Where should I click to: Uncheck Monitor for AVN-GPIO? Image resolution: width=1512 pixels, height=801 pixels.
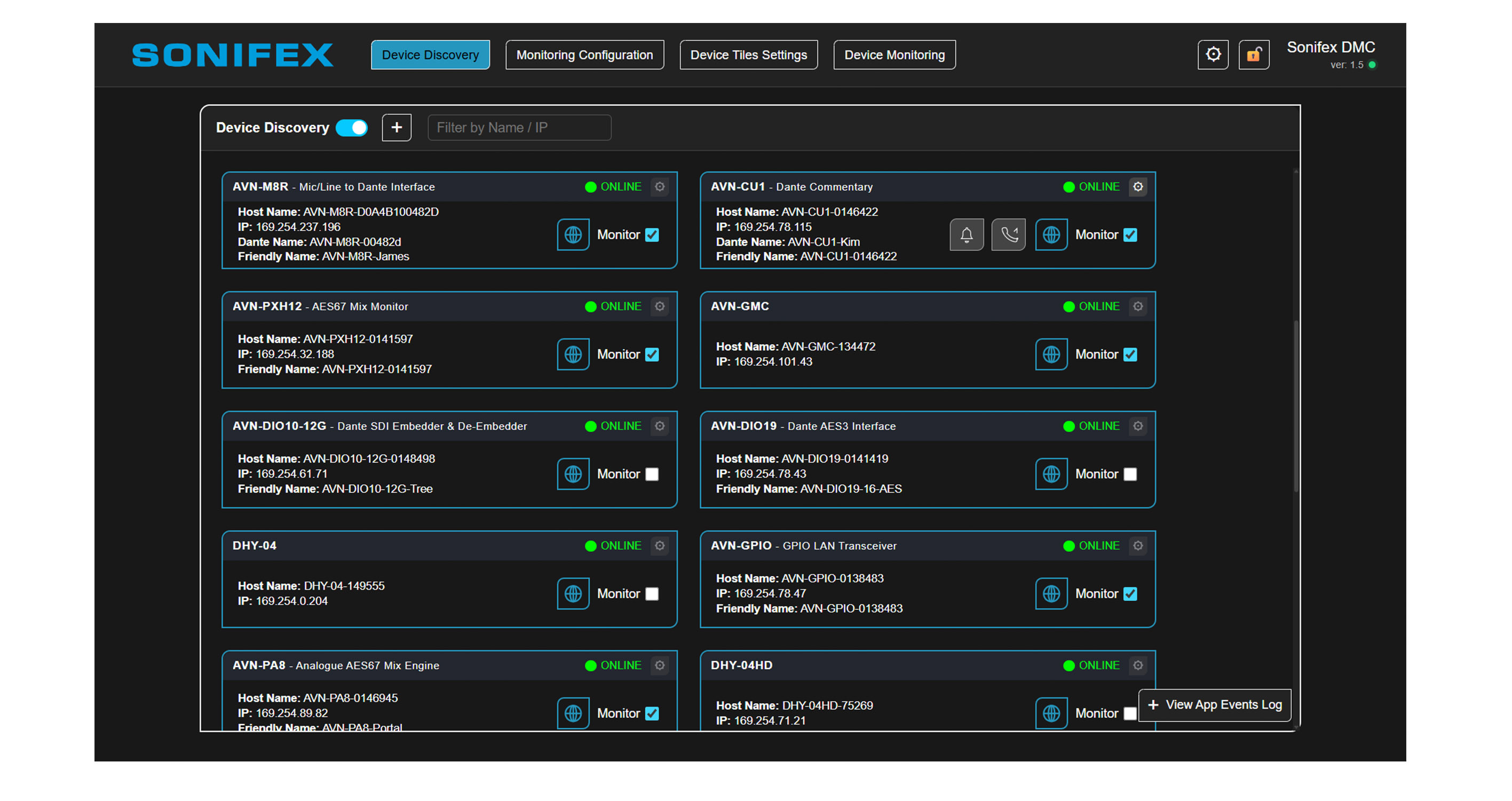1130,594
